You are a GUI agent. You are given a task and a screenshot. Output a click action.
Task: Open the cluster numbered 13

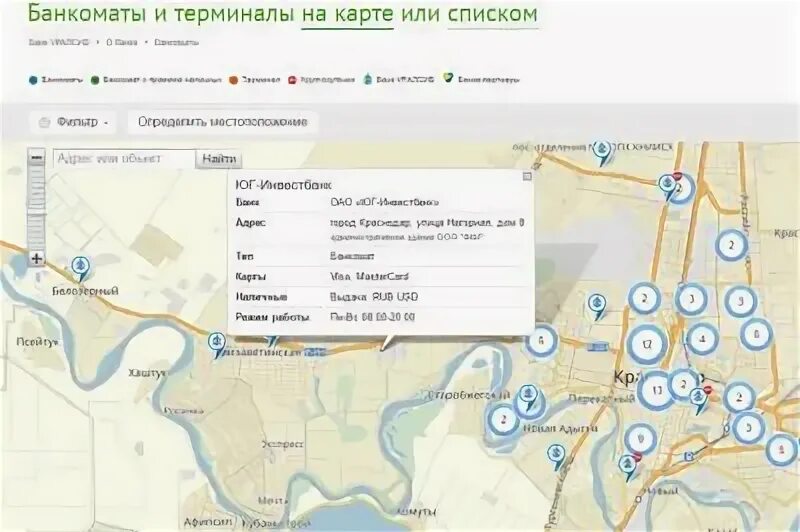pyautogui.click(x=657, y=390)
